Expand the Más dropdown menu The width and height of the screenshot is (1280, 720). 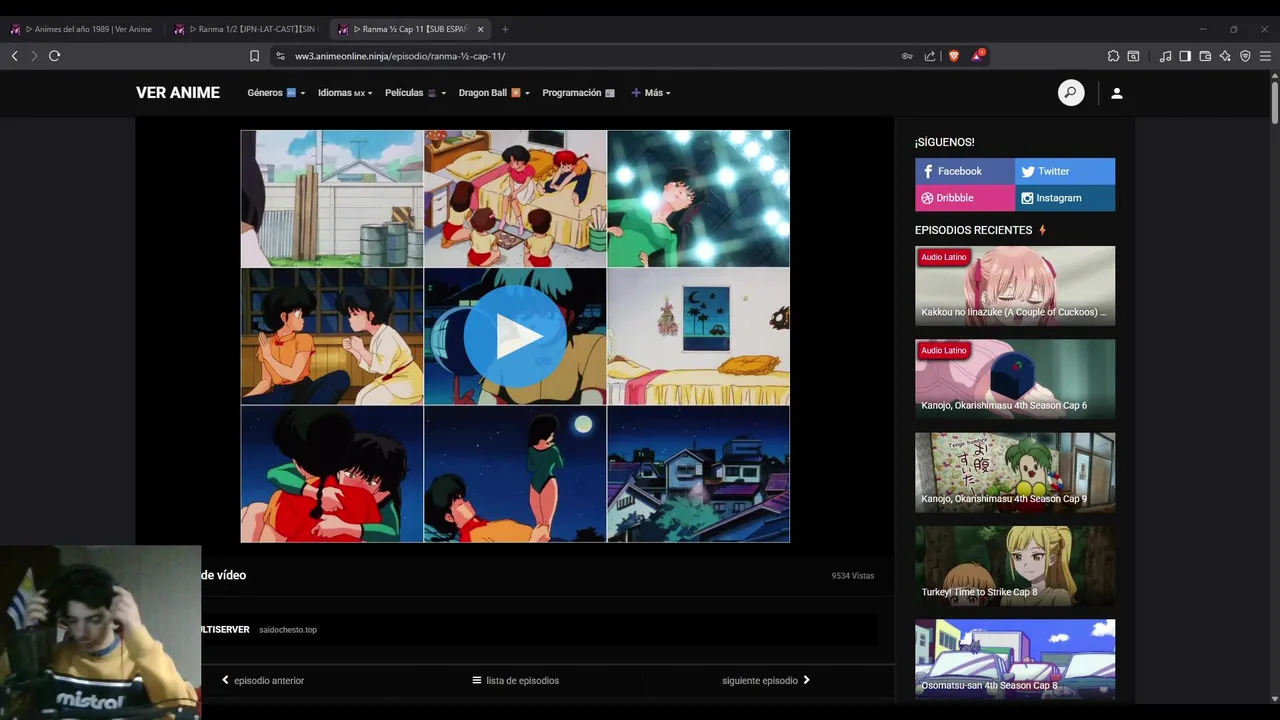click(651, 93)
